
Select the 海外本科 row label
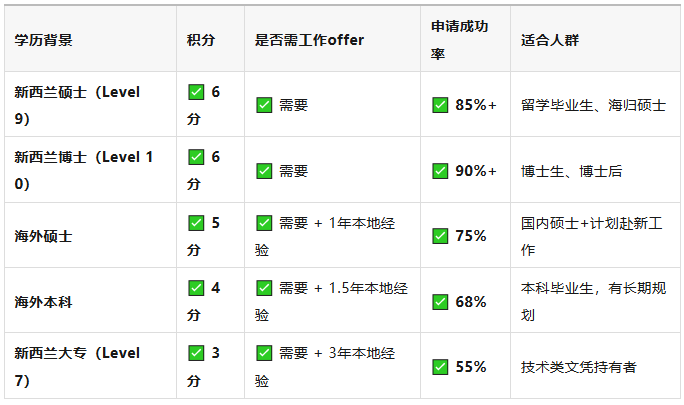point(43,302)
